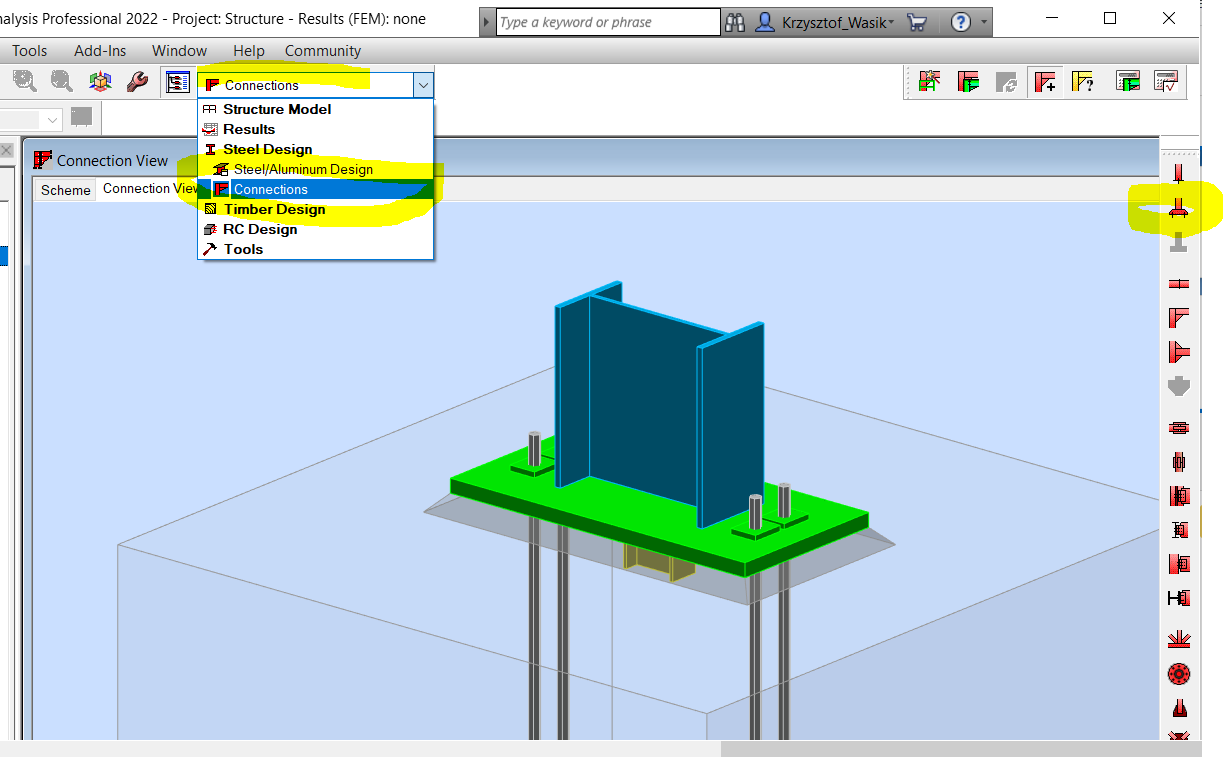Click the binoculars search icon
1223x757 pixels.
(736, 22)
